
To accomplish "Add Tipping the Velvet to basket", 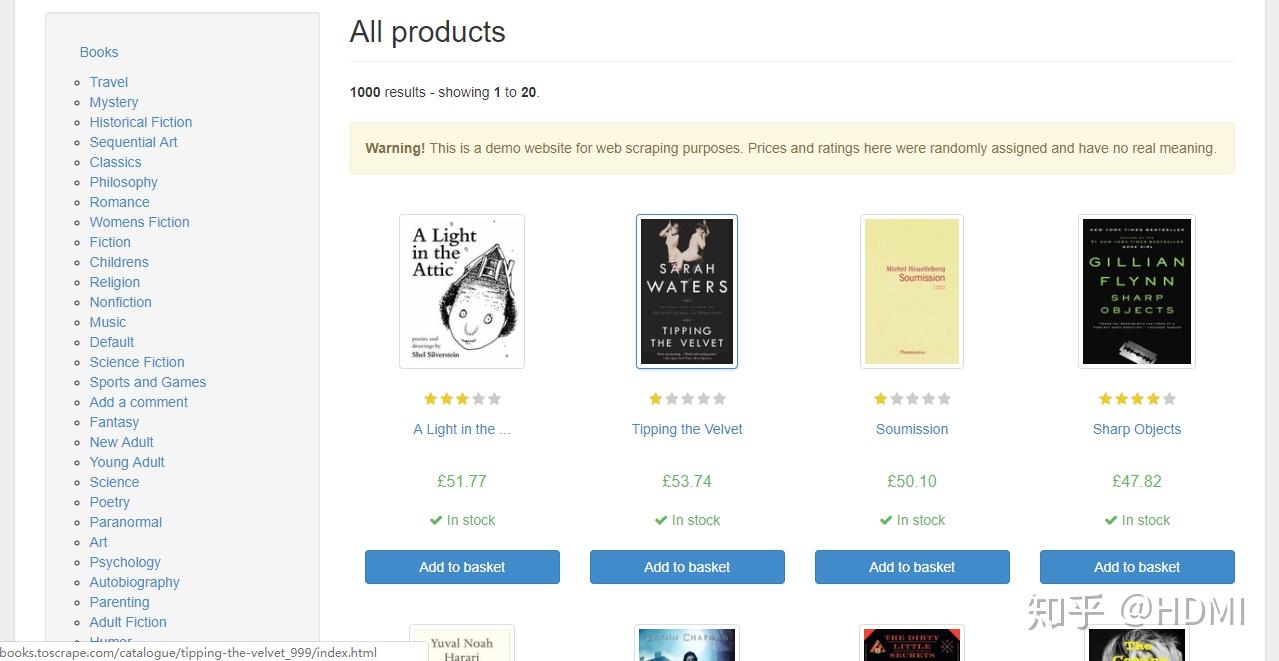I will pos(687,567).
